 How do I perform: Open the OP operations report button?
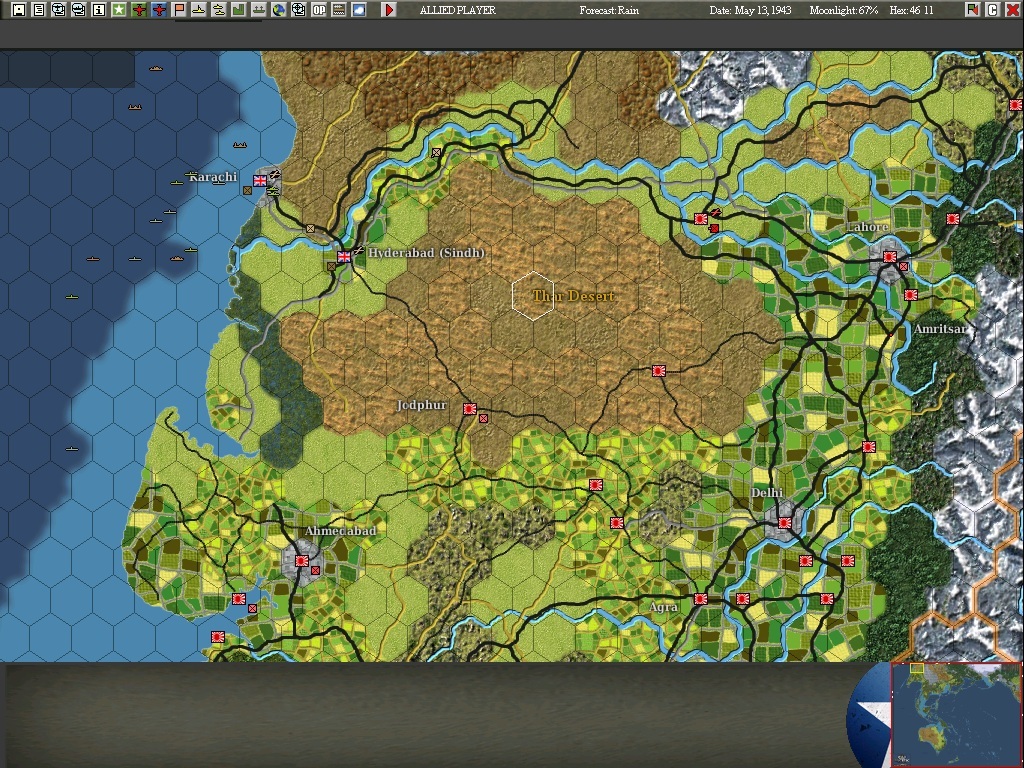pyautogui.click(x=319, y=10)
